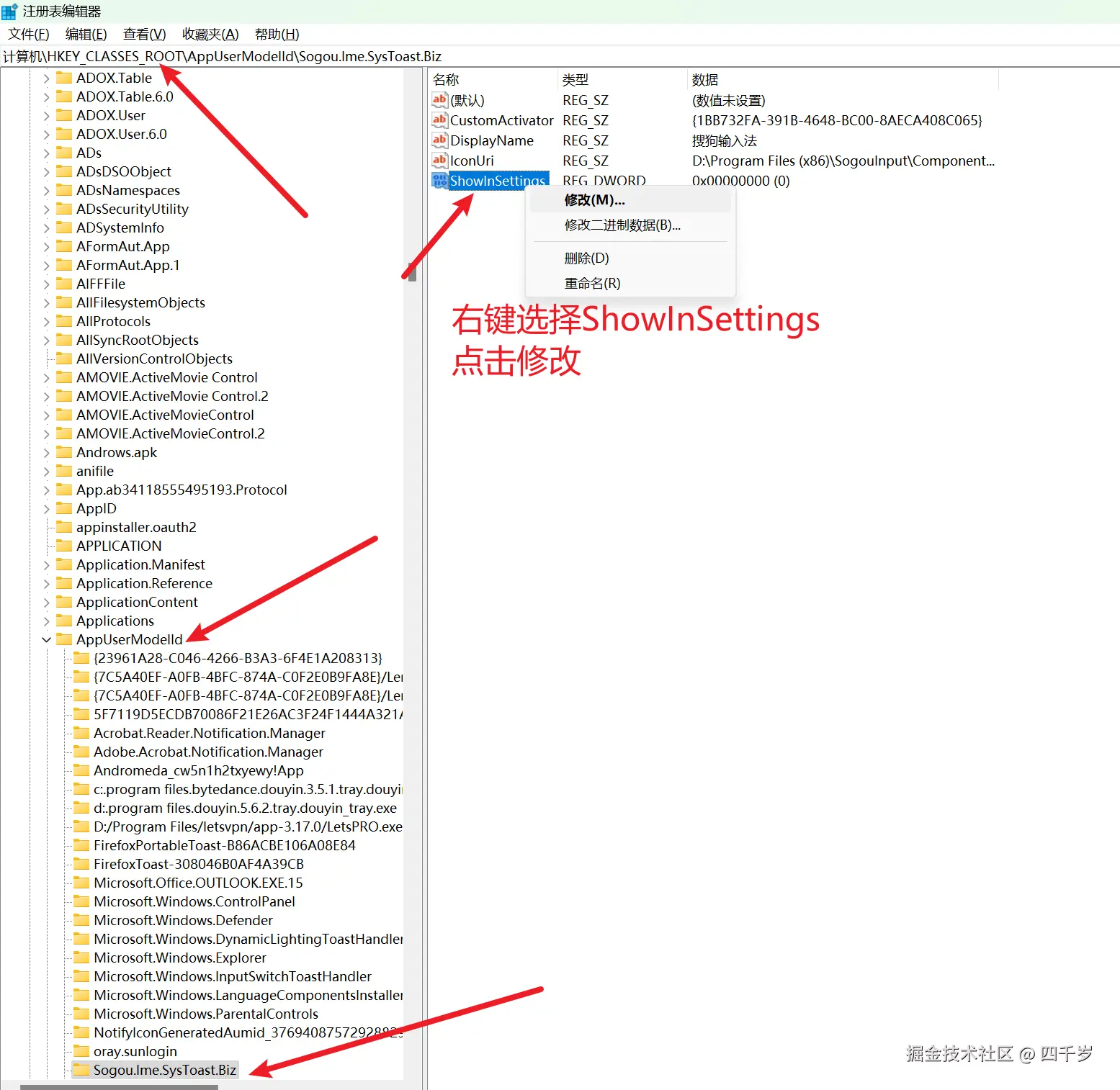The width and height of the screenshot is (1120, 1090).
Task: Click the oray.sunlogin folder icon
Action: click(81, 1051)
